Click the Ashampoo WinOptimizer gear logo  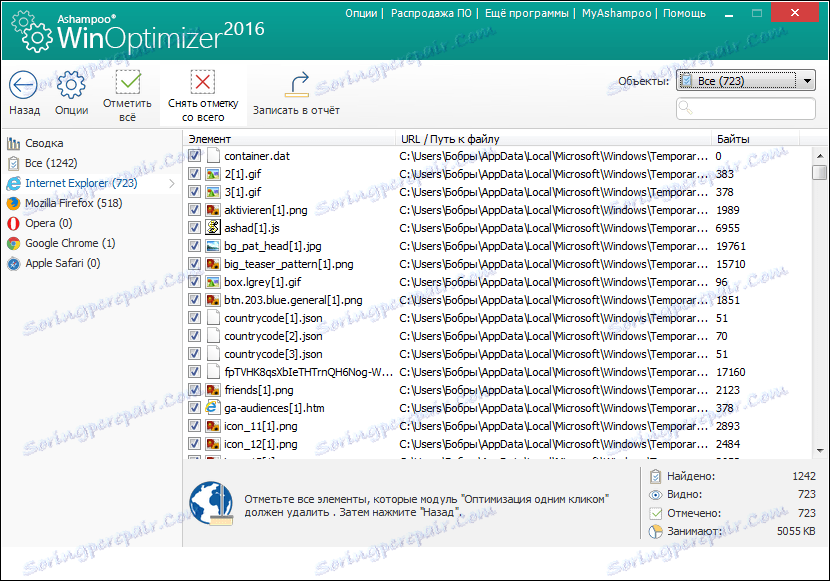(x=32, y=32)
